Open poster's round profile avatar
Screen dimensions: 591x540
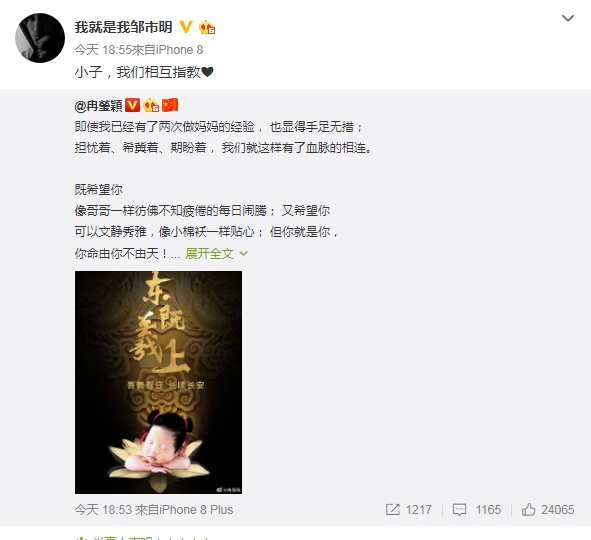pos(40,38)
